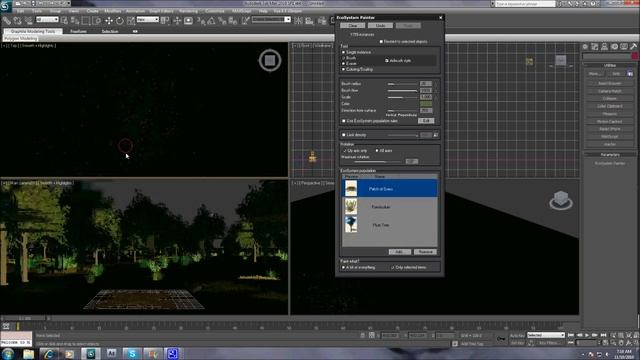The width and height of the screenshot is (640, 360).
Task: Click the Reset XForm utility button
Action: [x=610, y=129]
